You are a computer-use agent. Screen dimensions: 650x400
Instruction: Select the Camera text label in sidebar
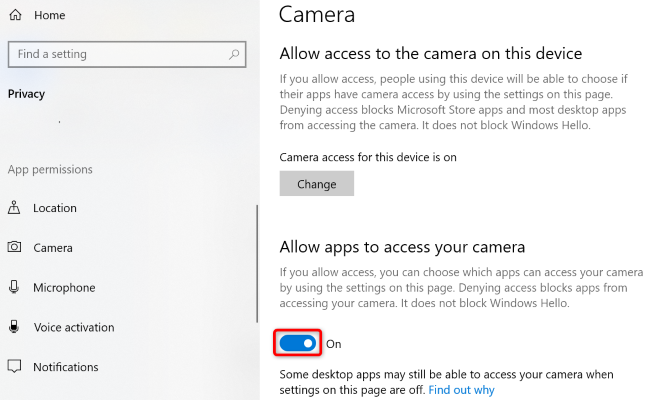click(x=53, y=248)
